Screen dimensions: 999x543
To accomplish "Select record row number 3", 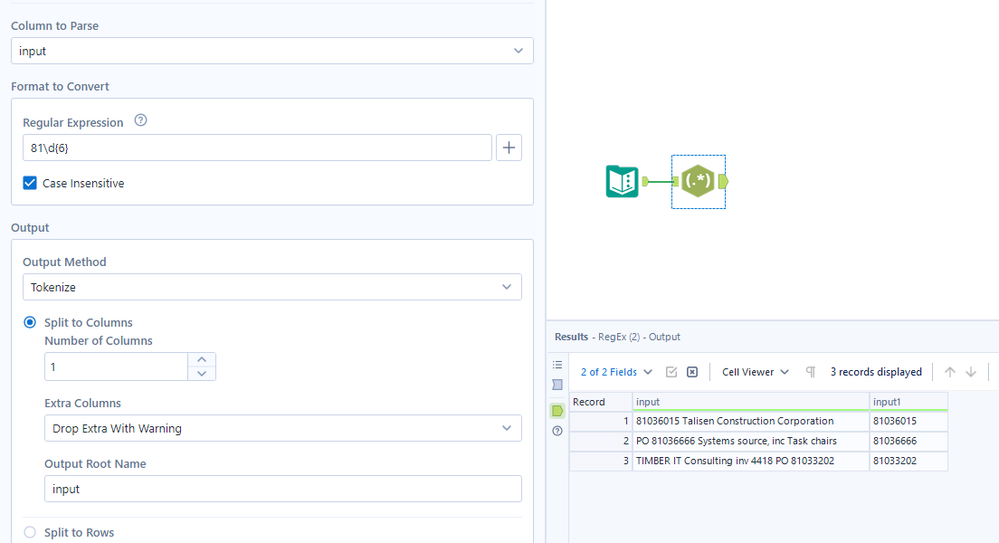I will coord(600,461).
